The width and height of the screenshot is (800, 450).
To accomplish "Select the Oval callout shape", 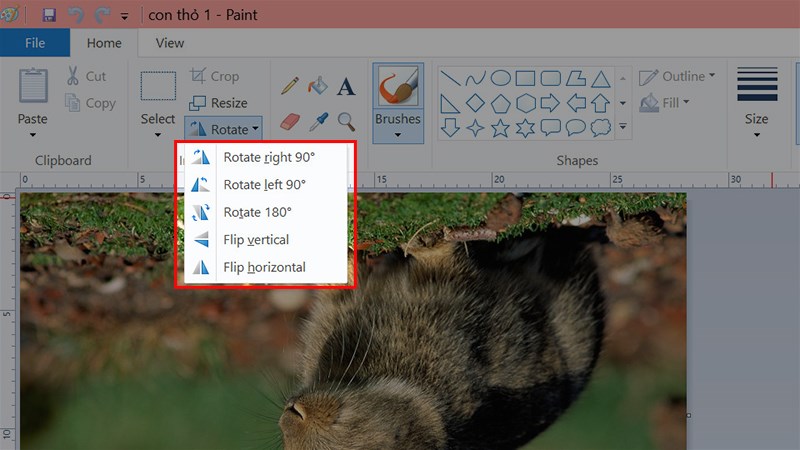I will [576, 128].
